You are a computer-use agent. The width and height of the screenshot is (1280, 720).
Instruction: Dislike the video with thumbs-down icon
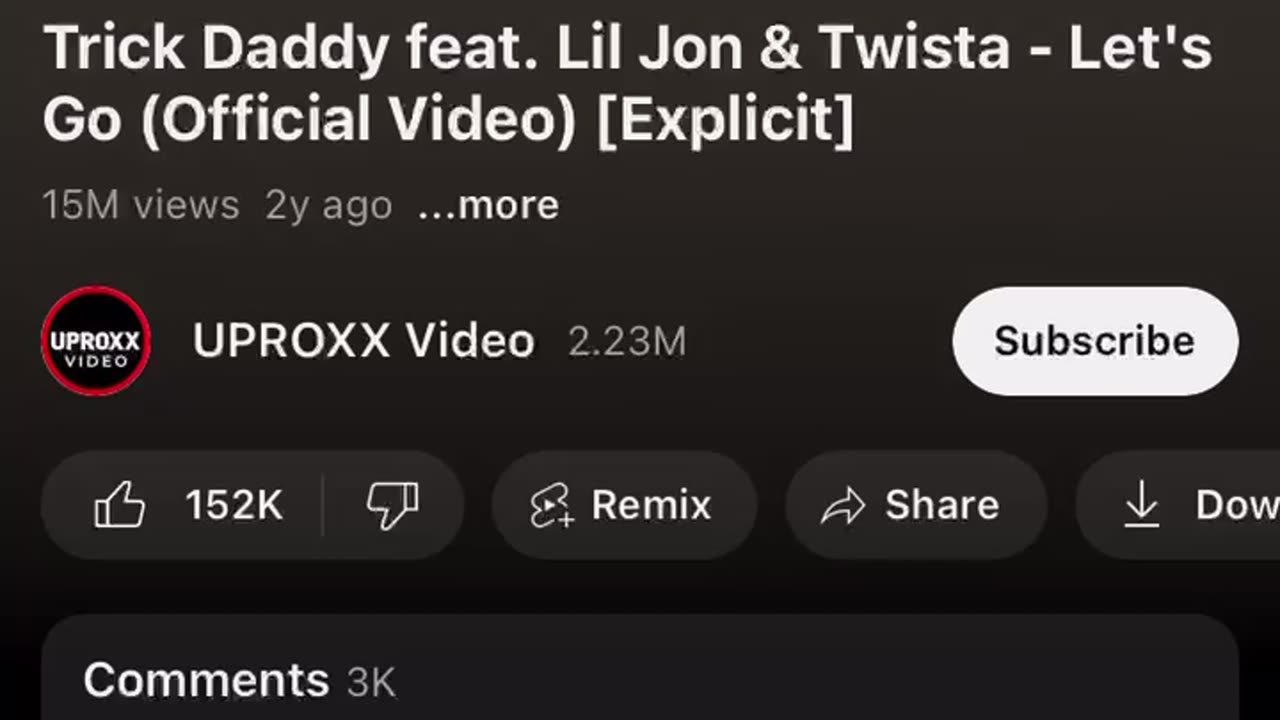(x=392, y=505)
